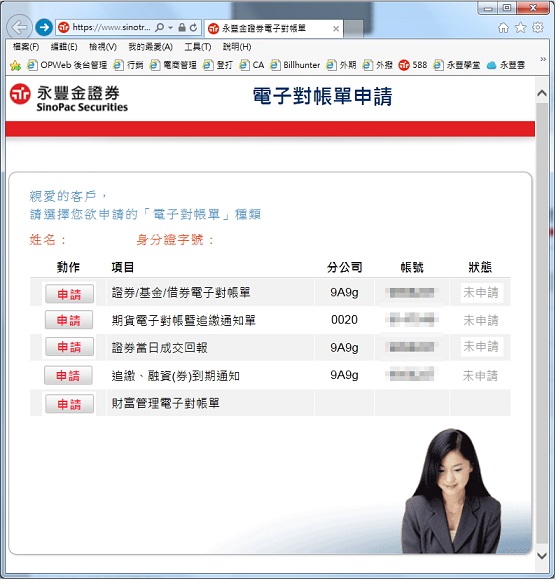Open the 行銷 bookmark

coord(128,65)
